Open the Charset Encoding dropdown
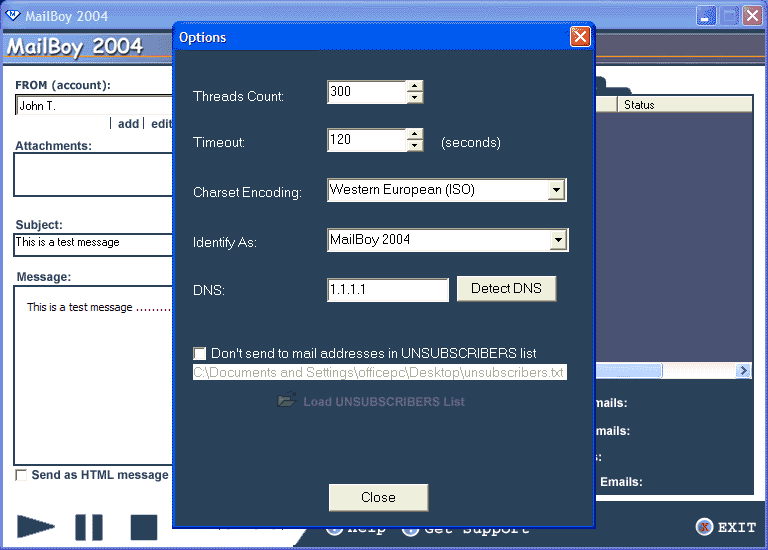 click(556, 190)
